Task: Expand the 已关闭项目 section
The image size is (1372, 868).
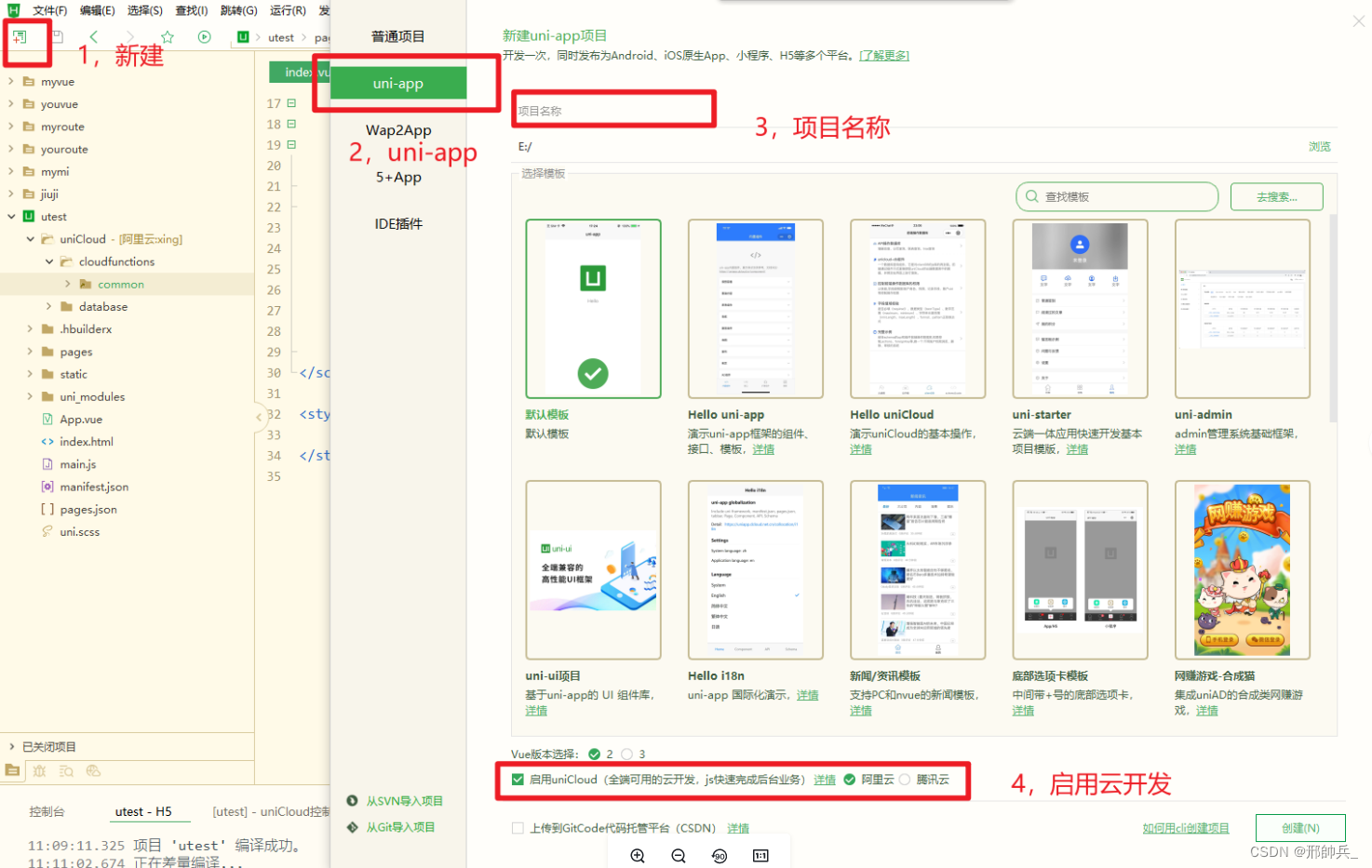Action: click(11, 746)
